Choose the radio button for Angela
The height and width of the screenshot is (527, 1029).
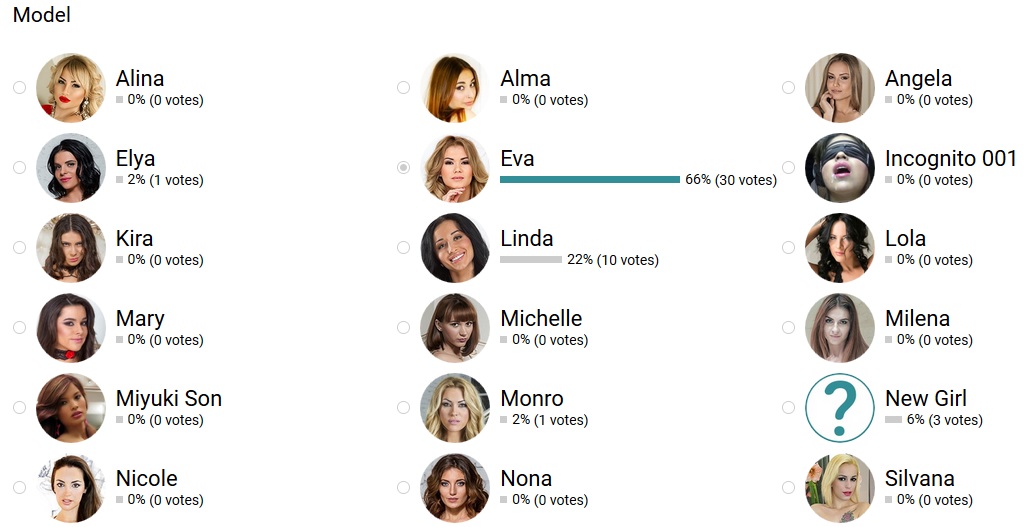[788, 87]
